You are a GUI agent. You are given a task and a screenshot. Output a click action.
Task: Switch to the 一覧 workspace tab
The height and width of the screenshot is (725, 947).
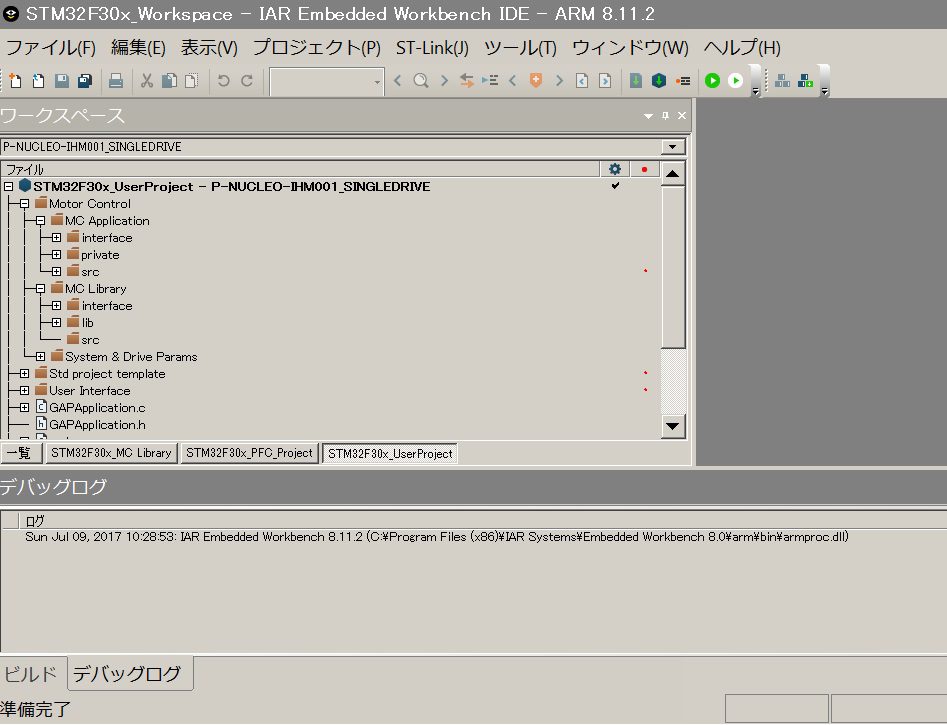[21, 453]
